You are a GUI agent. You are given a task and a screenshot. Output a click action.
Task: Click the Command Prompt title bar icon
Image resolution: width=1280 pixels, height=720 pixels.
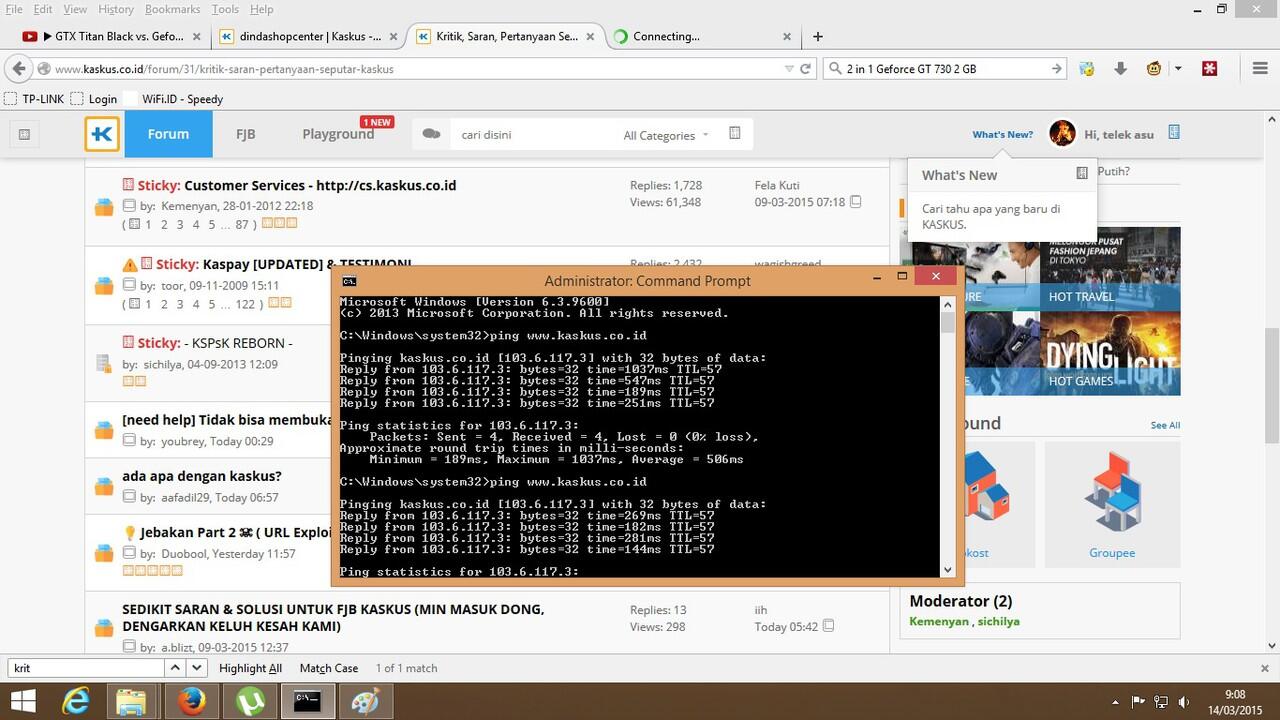(x=349, y=281)
